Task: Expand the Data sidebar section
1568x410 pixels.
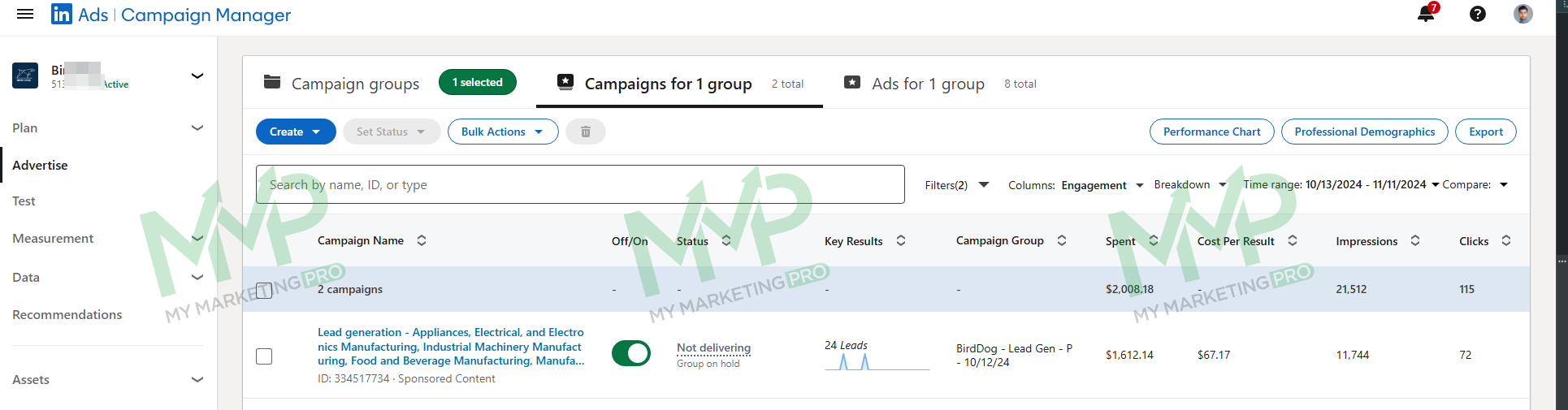Action: tap(197, 277)
